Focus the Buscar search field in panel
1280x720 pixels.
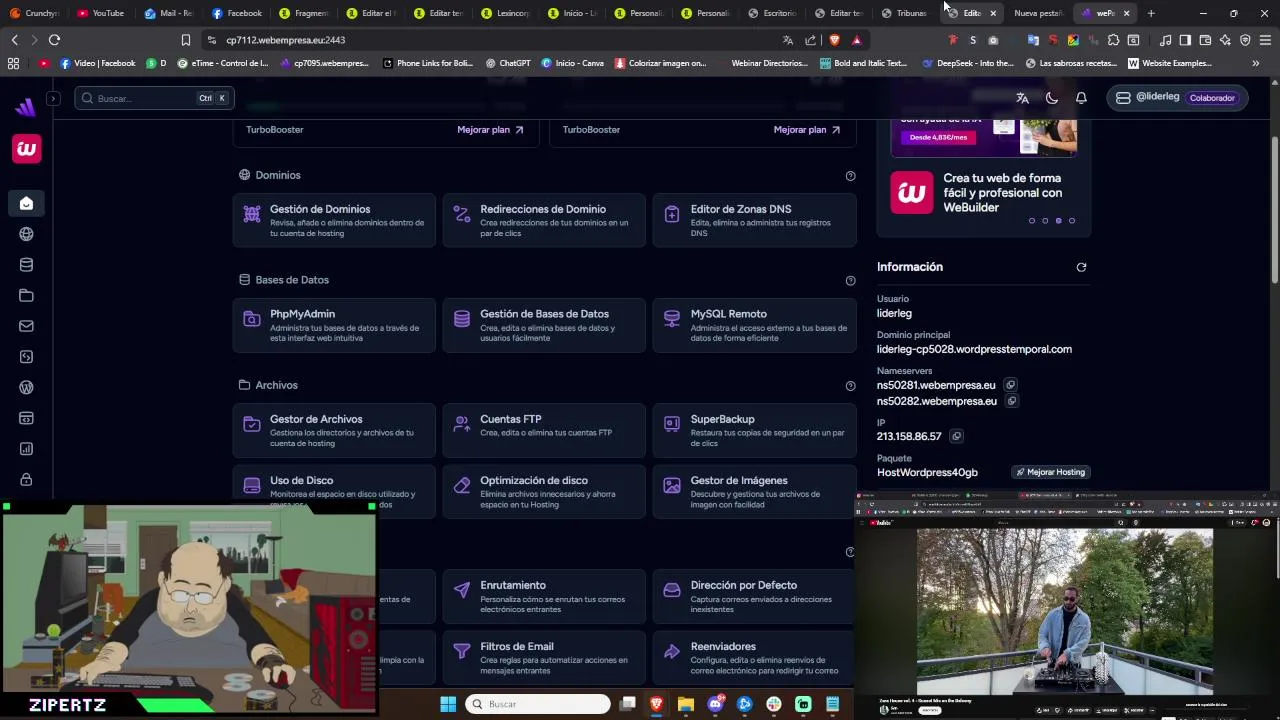tap(154, 98)
